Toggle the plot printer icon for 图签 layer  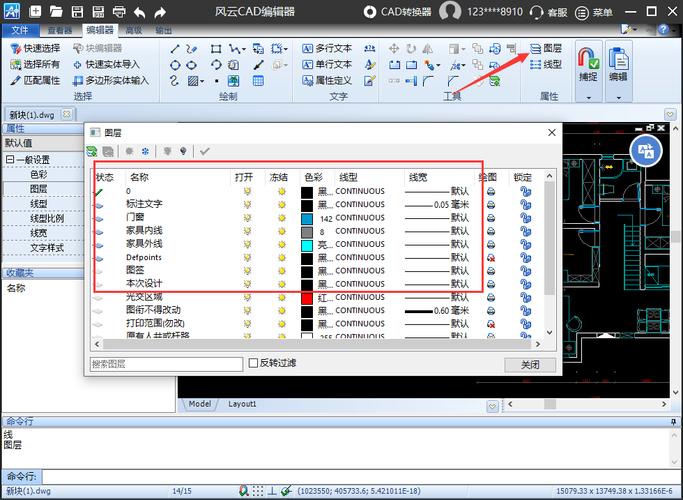[x=491, y=270]
